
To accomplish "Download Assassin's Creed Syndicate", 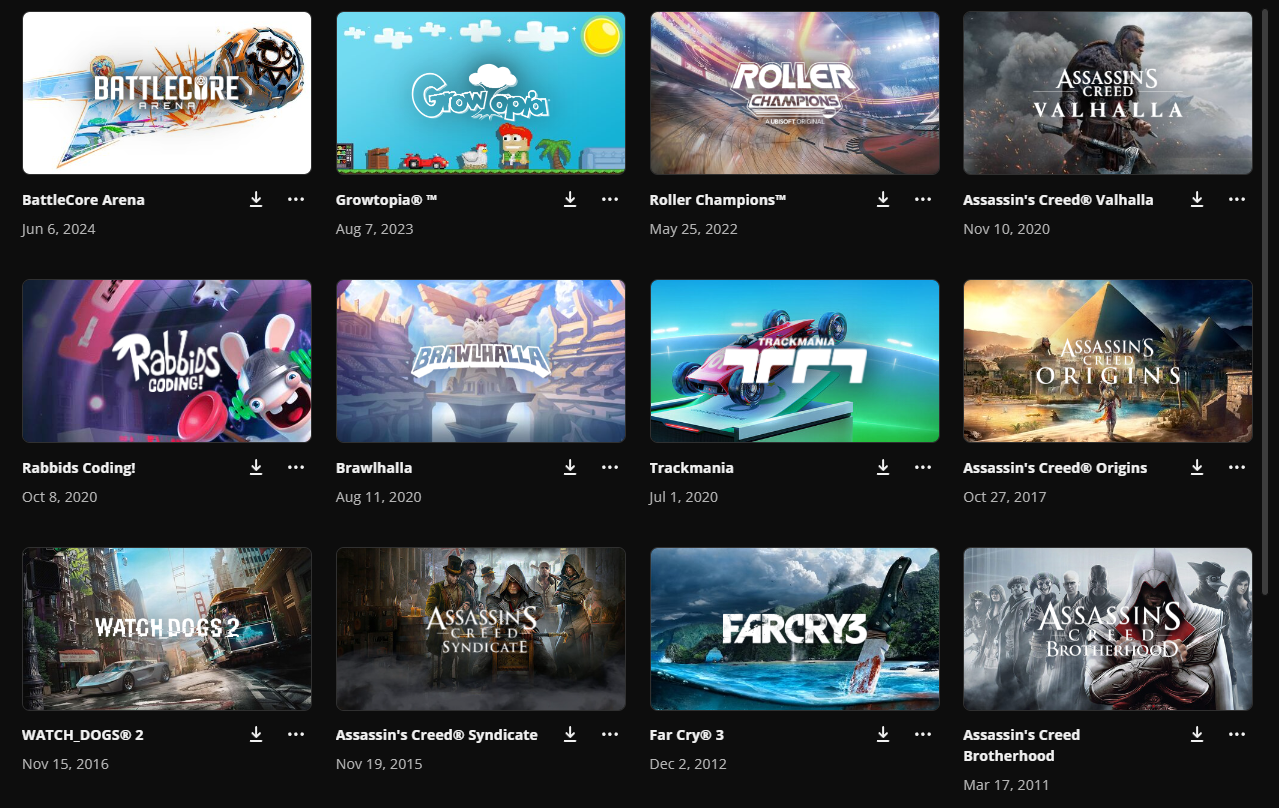I will coord(570,734).
